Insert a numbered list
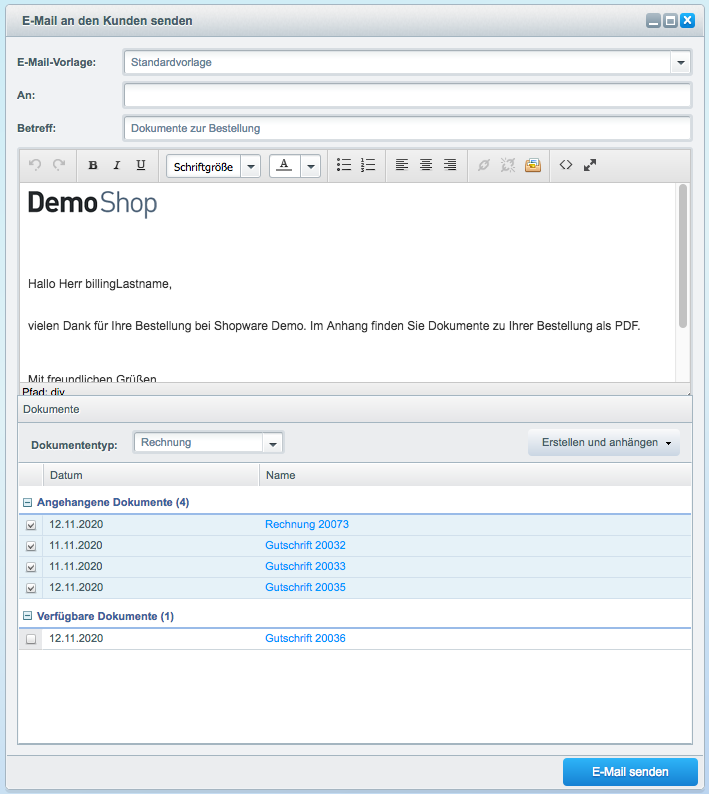Viewport: 709px width, 794px height. (x=368, y=166)
